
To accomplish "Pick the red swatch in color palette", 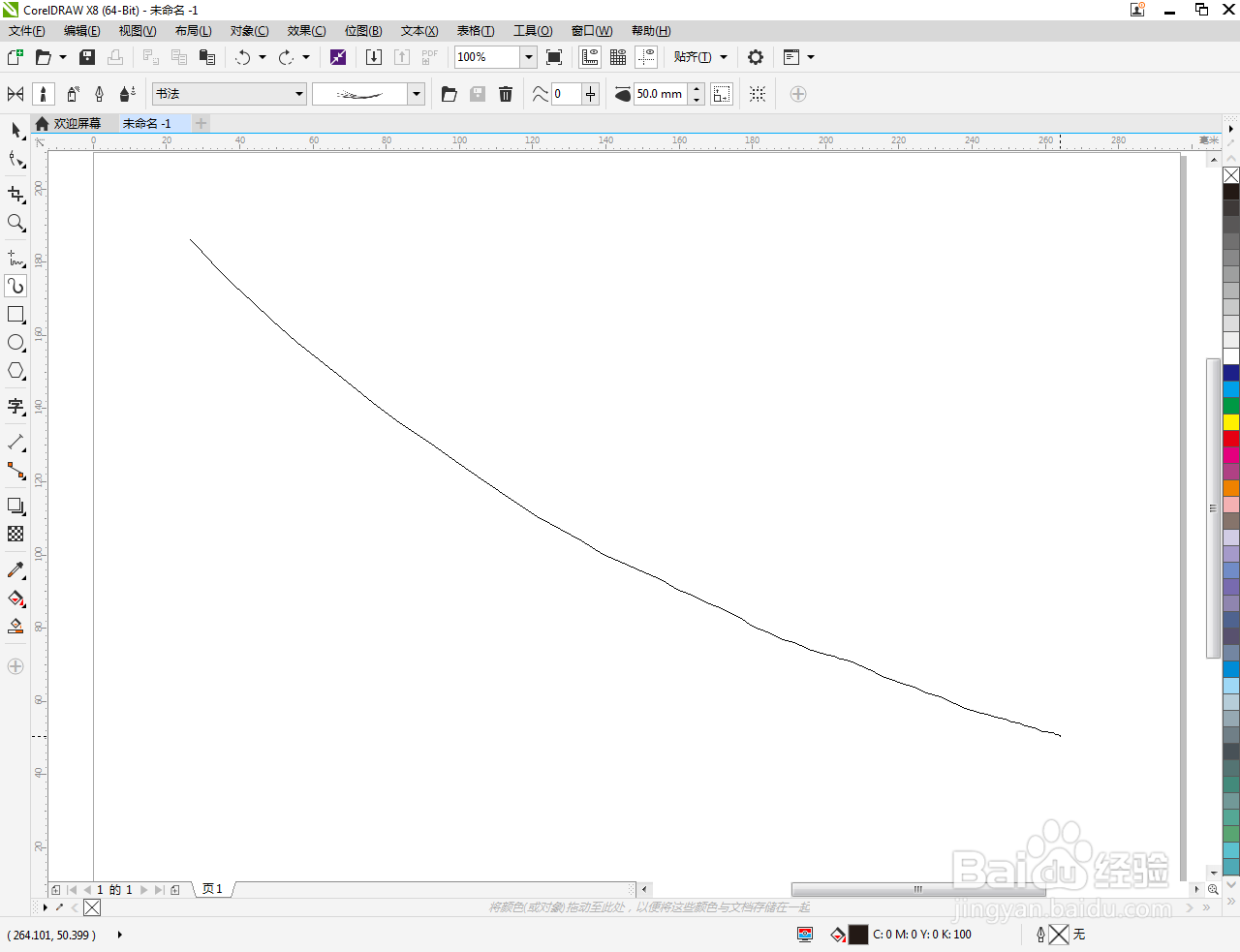I will [x=1231, y=439].
